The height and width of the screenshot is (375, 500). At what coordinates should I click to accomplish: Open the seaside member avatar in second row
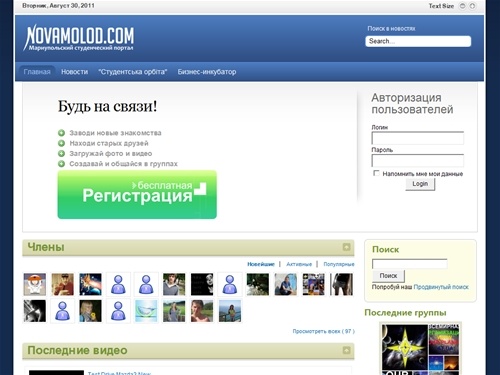pos(230,311)
